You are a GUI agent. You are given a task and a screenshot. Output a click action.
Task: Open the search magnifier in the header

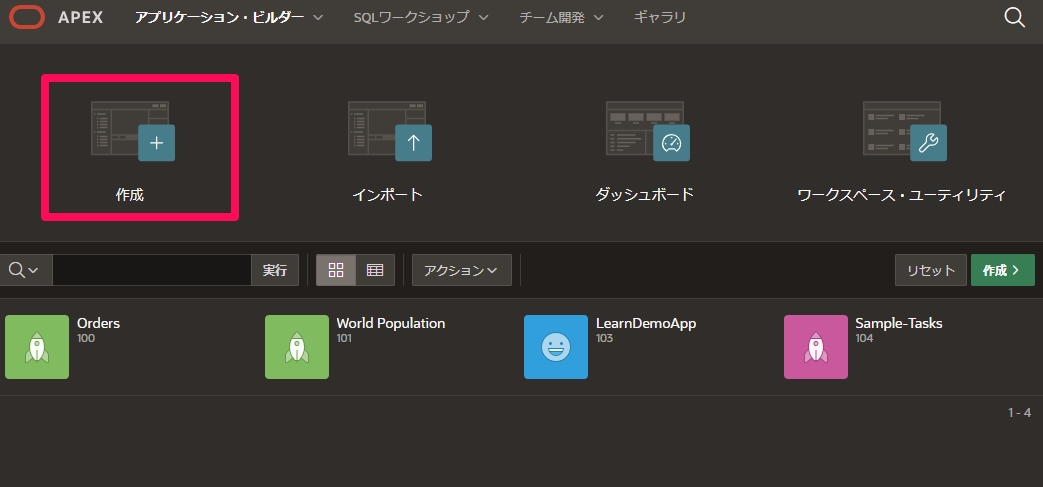pyautogui.click(x=1014, y=17)
